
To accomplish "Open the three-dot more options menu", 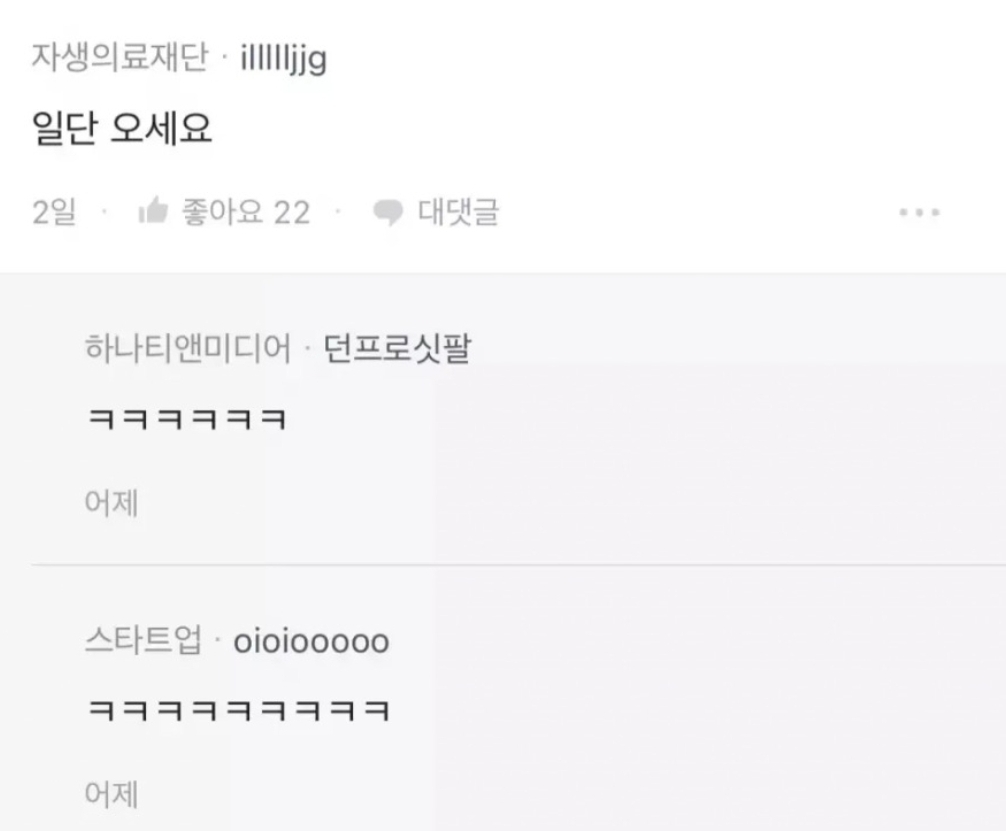I will [x=919, y=212].
